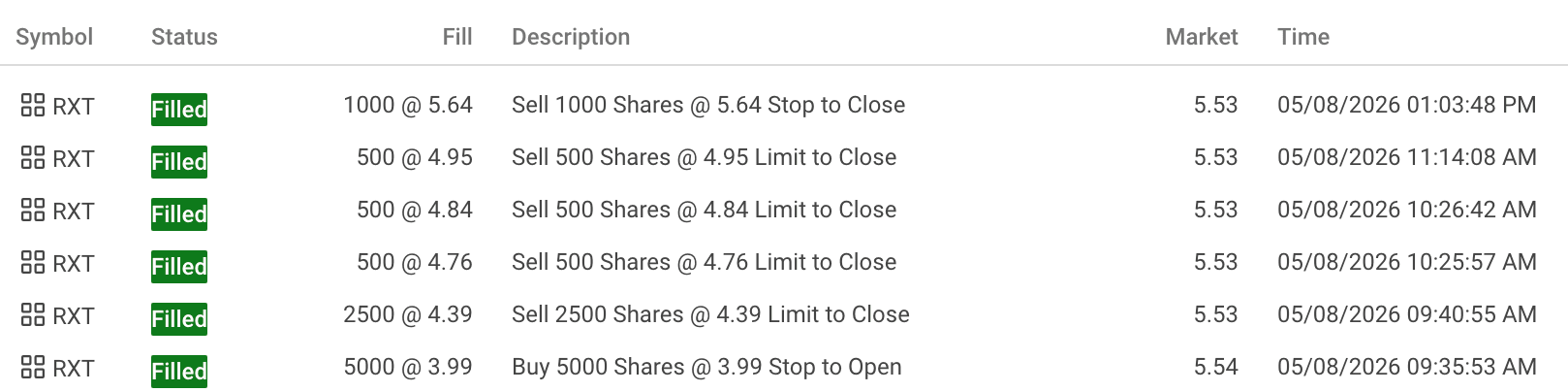Sort orders by the Status column header
1568x392 pixels.
pos(184,37)
